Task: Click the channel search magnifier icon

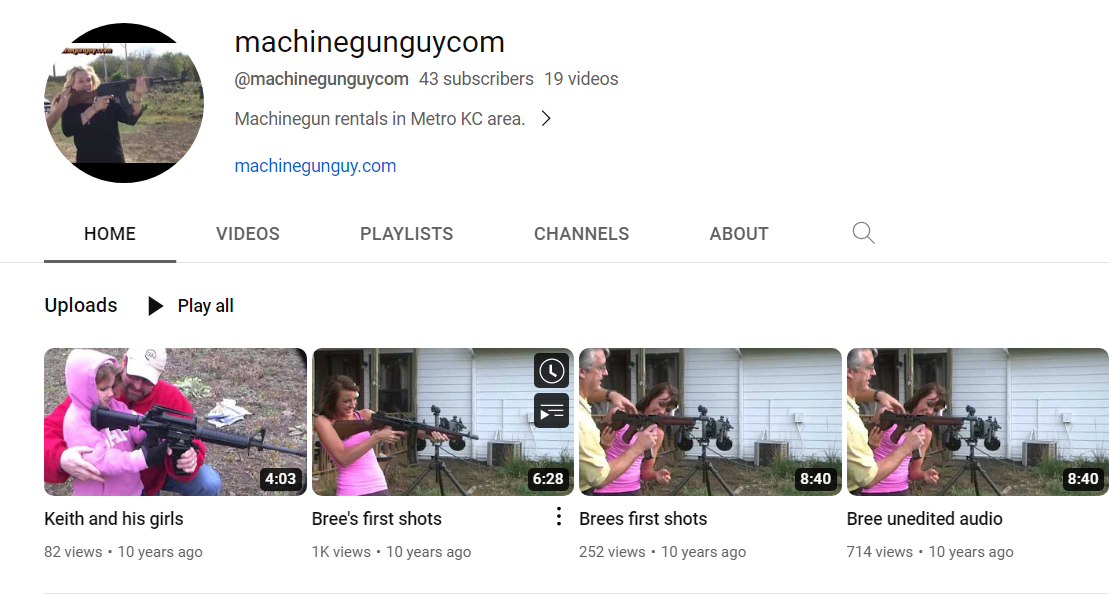Action: pos(863,234)
